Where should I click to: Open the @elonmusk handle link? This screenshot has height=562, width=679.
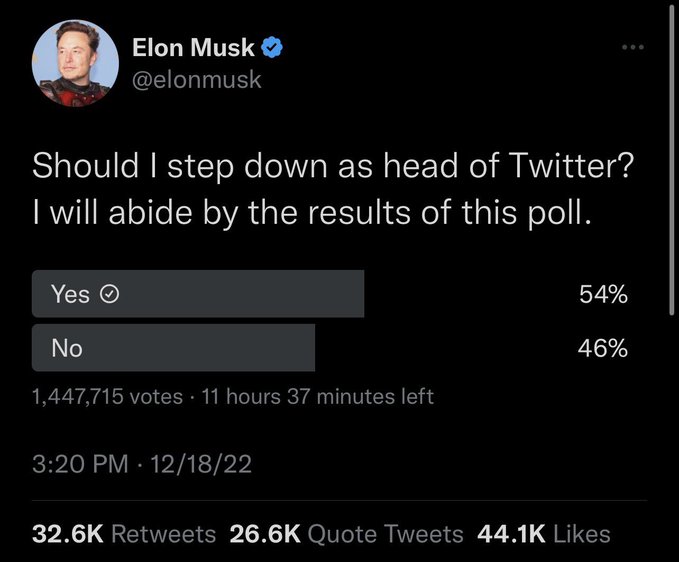[197, 79]
